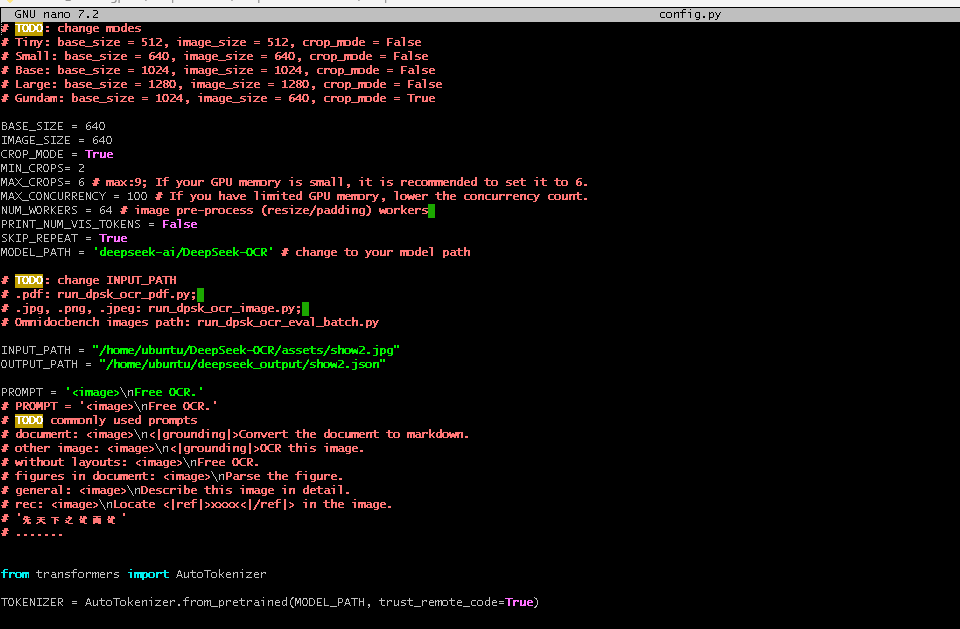Click the False value of PRINT_NUM_VIS_TOKENS
Screen dimensions: 960x629
[x=179, y=224]
